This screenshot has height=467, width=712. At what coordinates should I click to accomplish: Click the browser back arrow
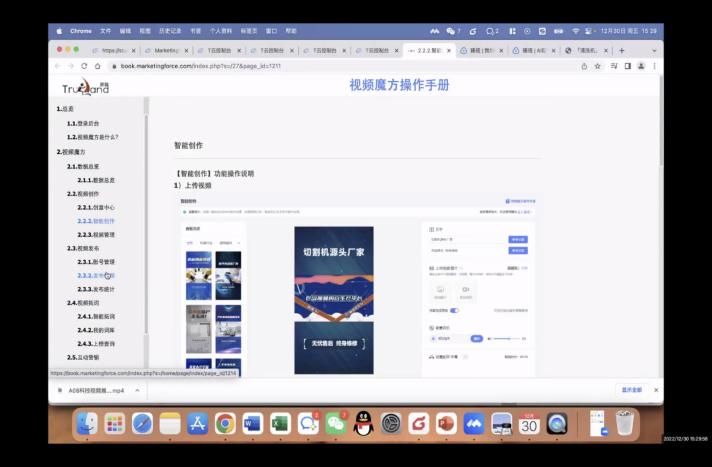pos(57,66)
